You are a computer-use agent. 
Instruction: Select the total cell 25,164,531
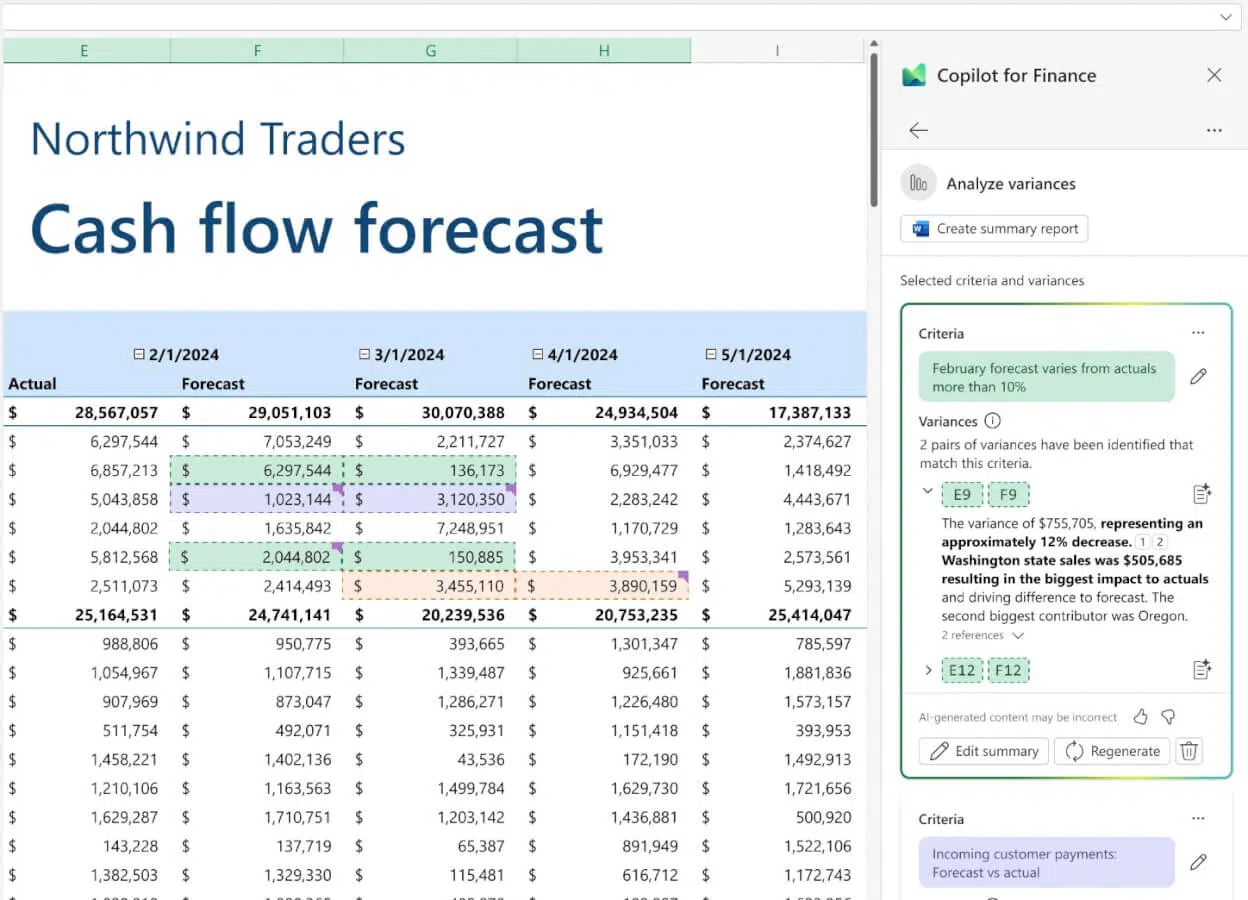tap(84, 615)
